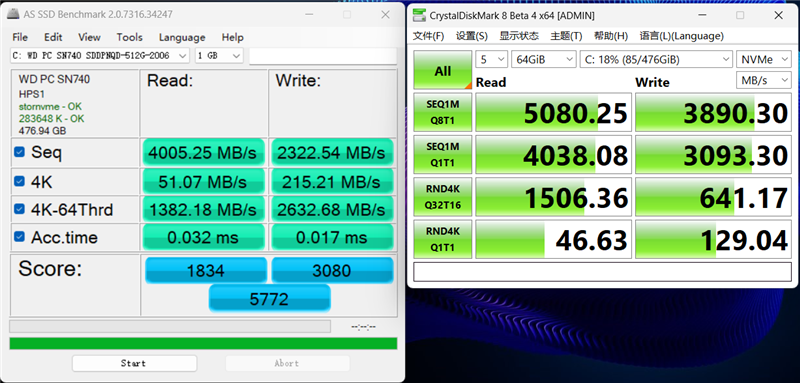
Task: Open the Tools menu in AS SSD
Action: pyautogui.click(x=129, y=37)
